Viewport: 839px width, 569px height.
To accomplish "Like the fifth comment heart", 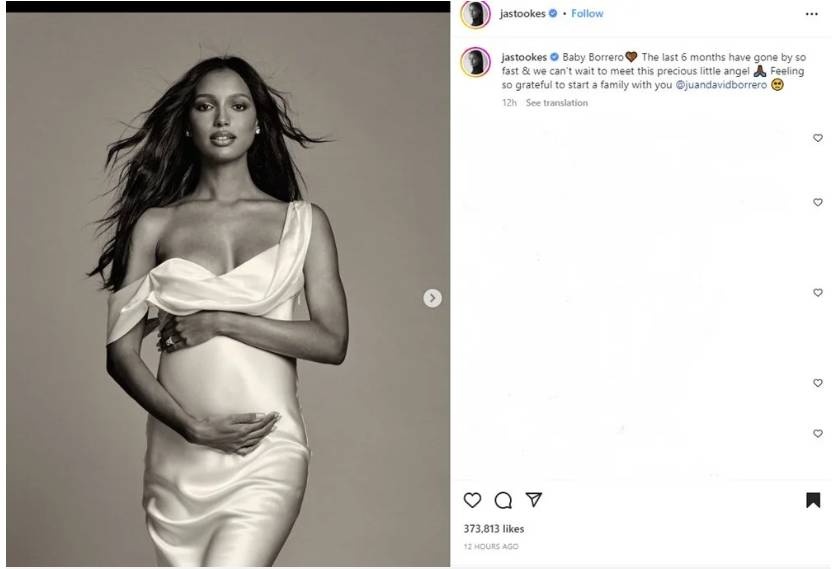I will pyautogui.click(x=818, y=434).
